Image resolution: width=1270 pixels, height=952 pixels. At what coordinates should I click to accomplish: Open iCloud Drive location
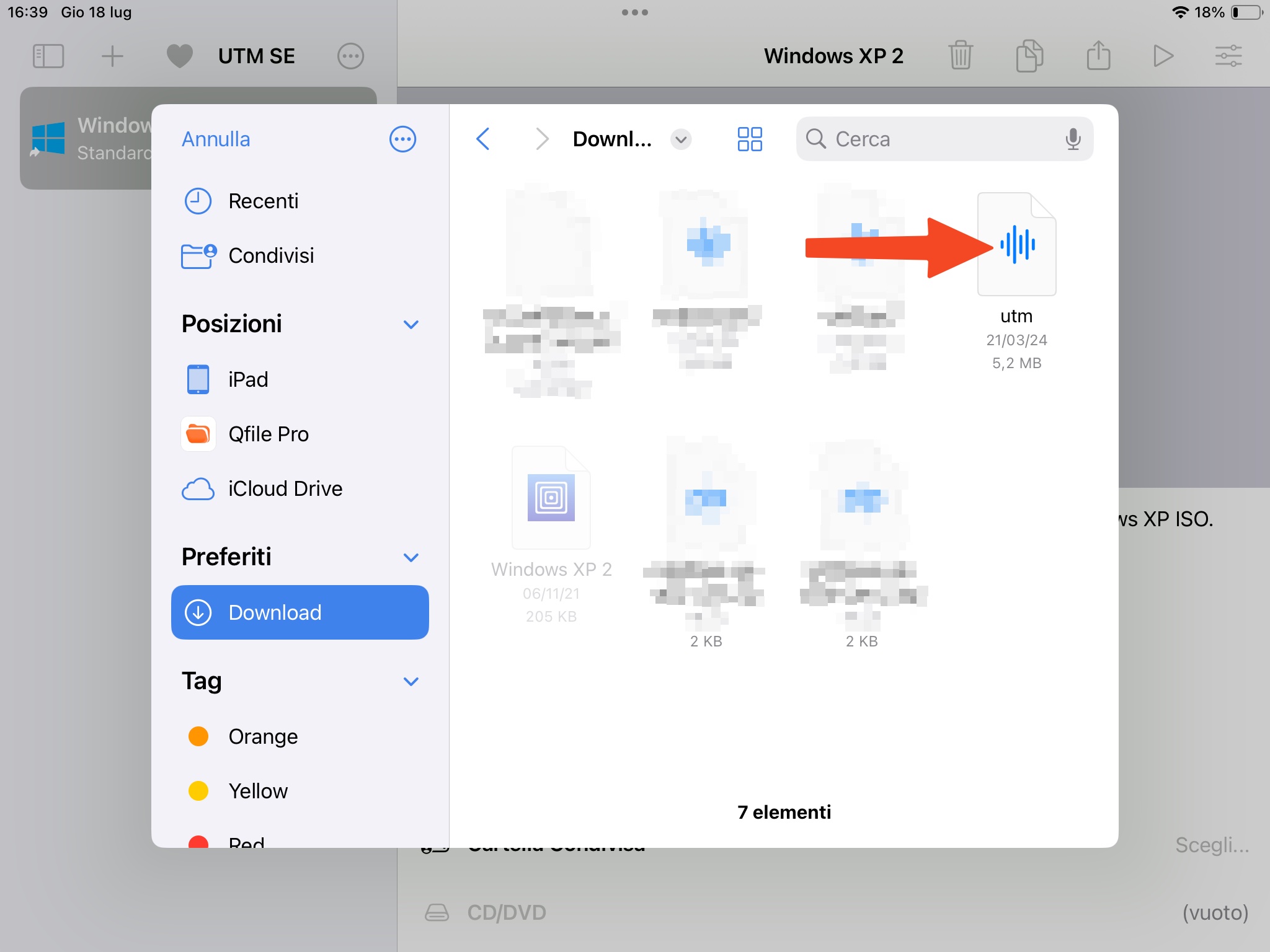click(300, 488)
